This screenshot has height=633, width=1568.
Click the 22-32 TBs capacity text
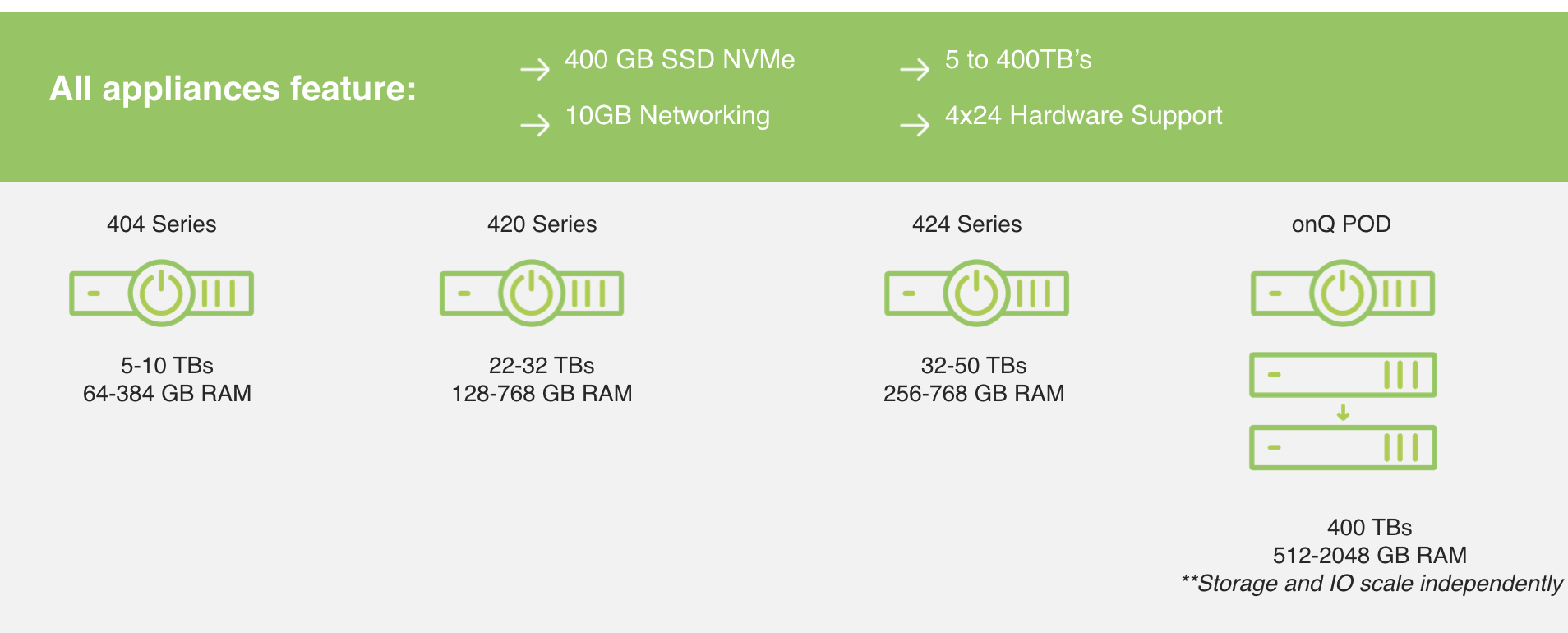pyautogui.click(x=542, y=366)
